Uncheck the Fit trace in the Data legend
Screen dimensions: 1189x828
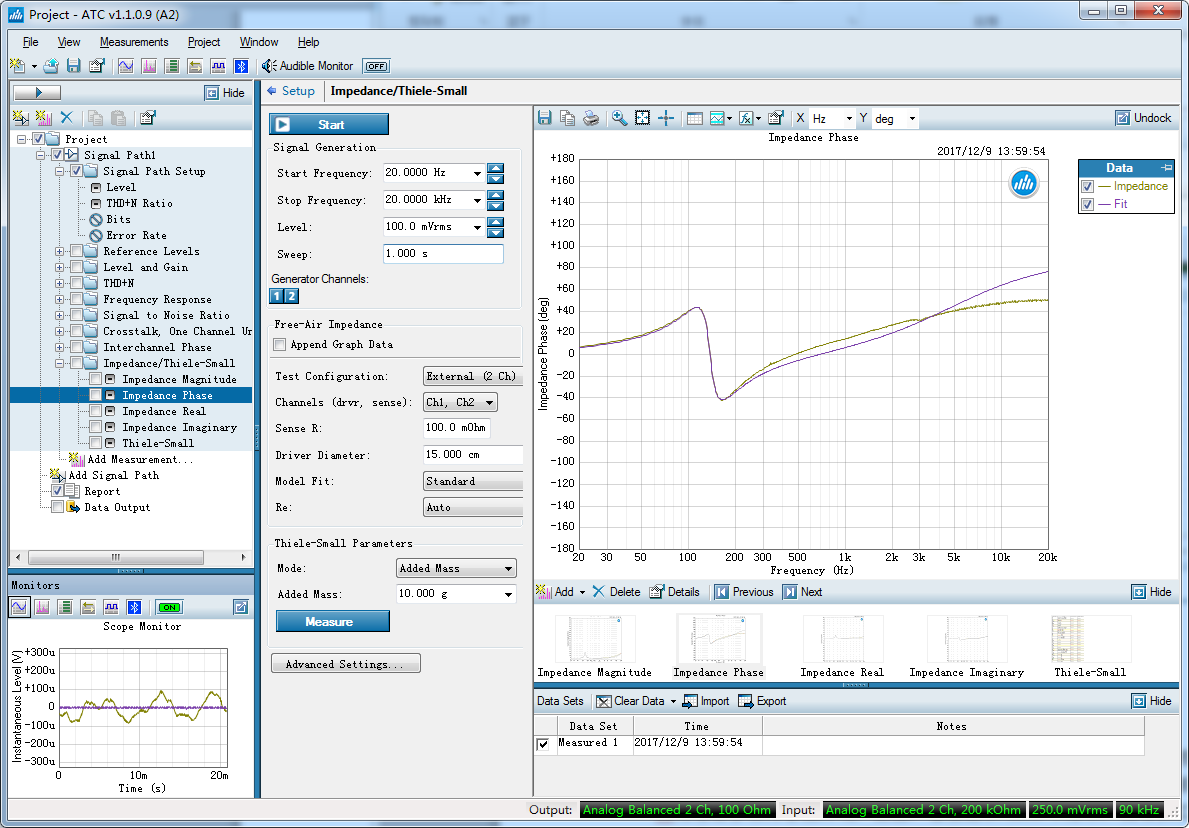(1087, 204)
